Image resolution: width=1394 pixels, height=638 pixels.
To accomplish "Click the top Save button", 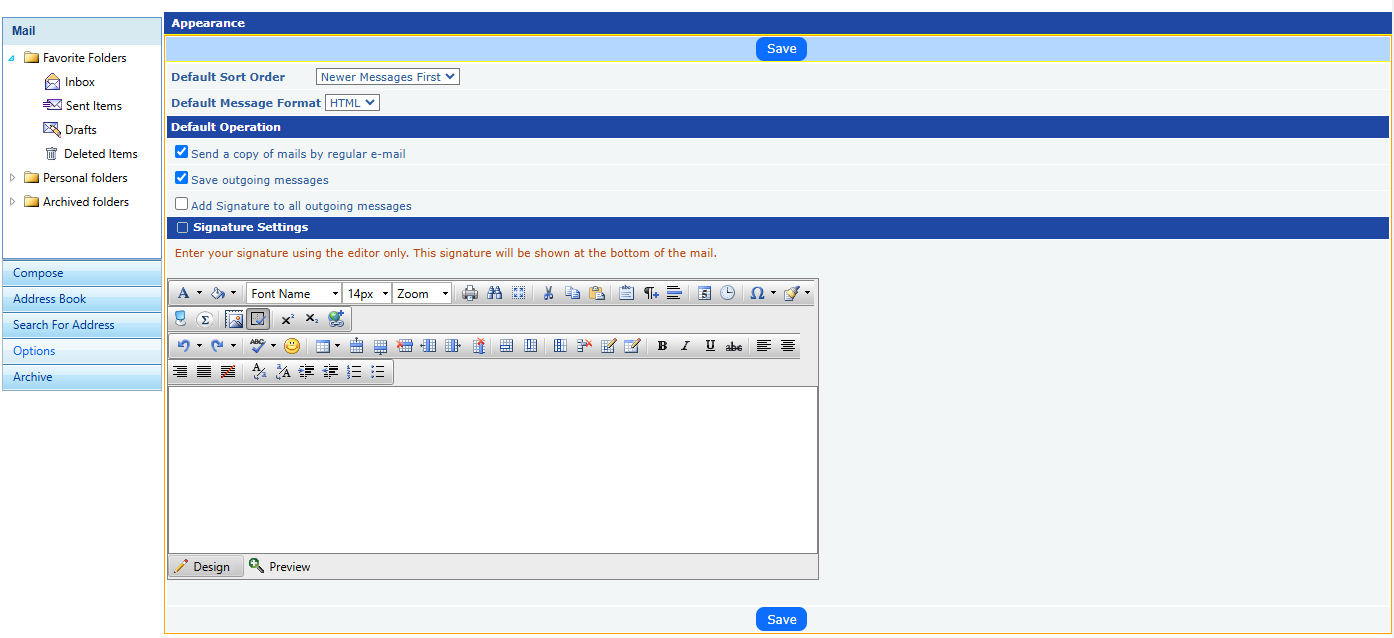I will coord(781,49).
